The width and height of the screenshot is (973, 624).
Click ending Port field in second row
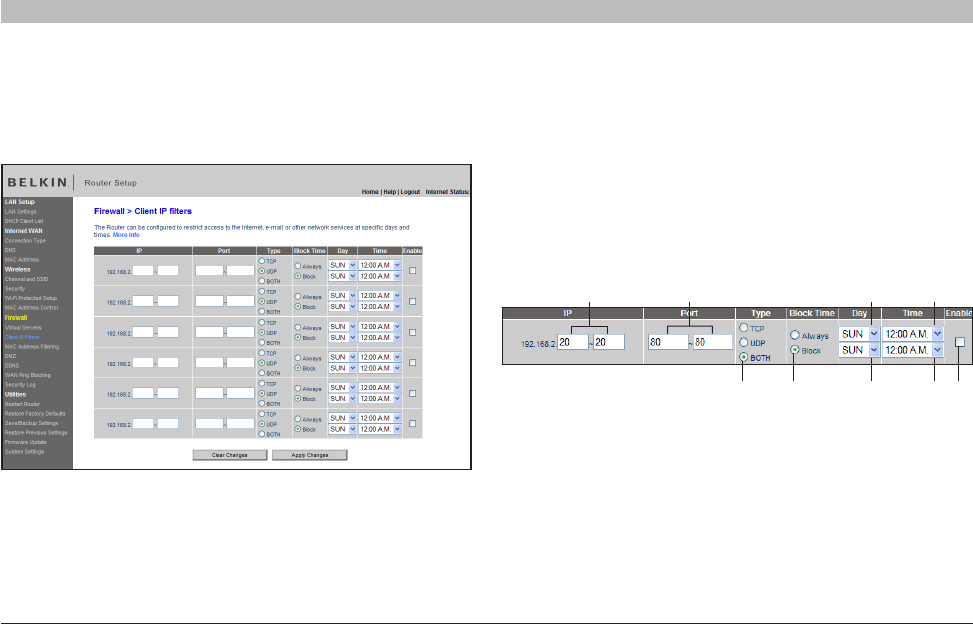[240, 301]
